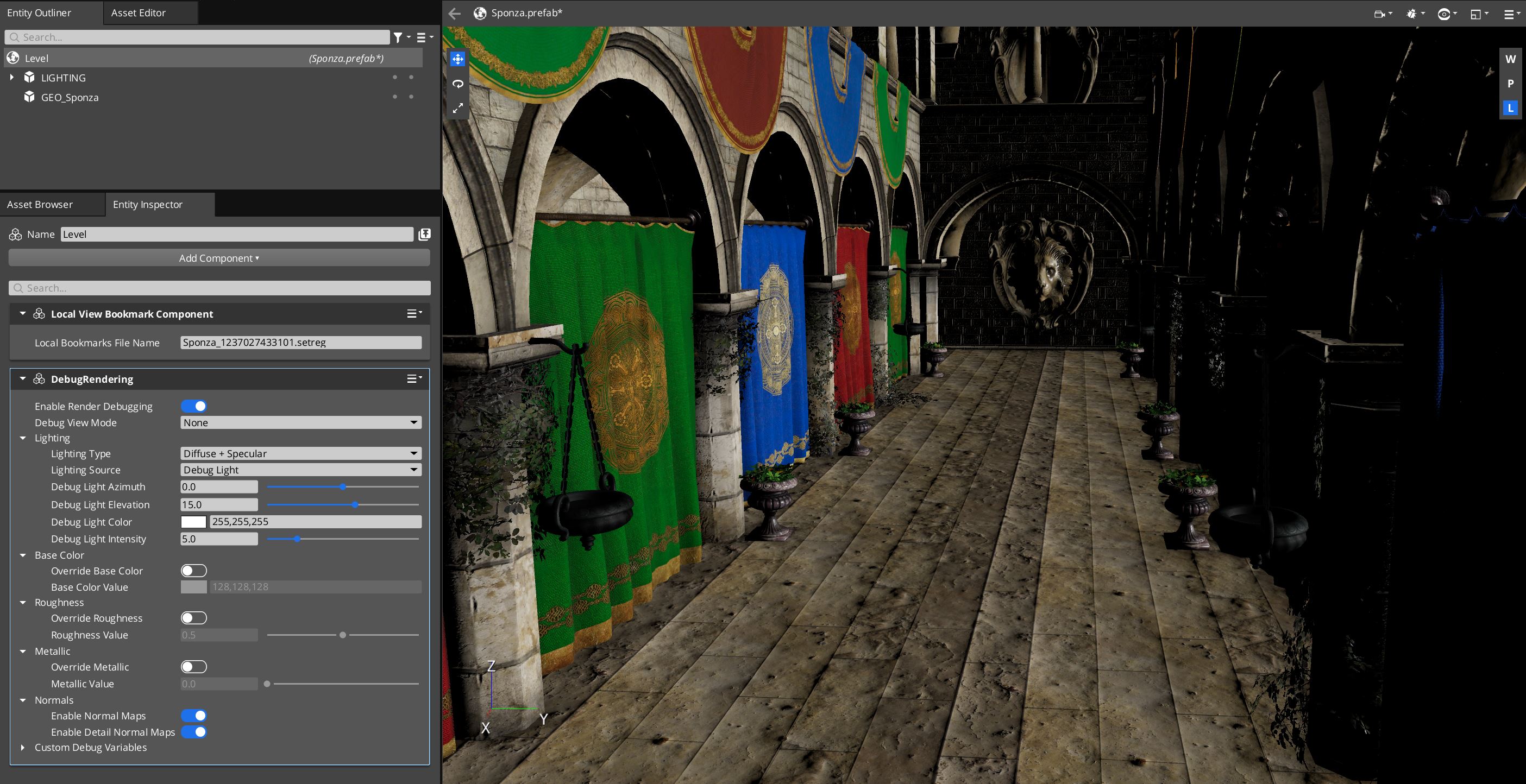Click the Entity Outliner filter funnel icon
Screen dimensions: 1526x784
(x=399, y=37)
